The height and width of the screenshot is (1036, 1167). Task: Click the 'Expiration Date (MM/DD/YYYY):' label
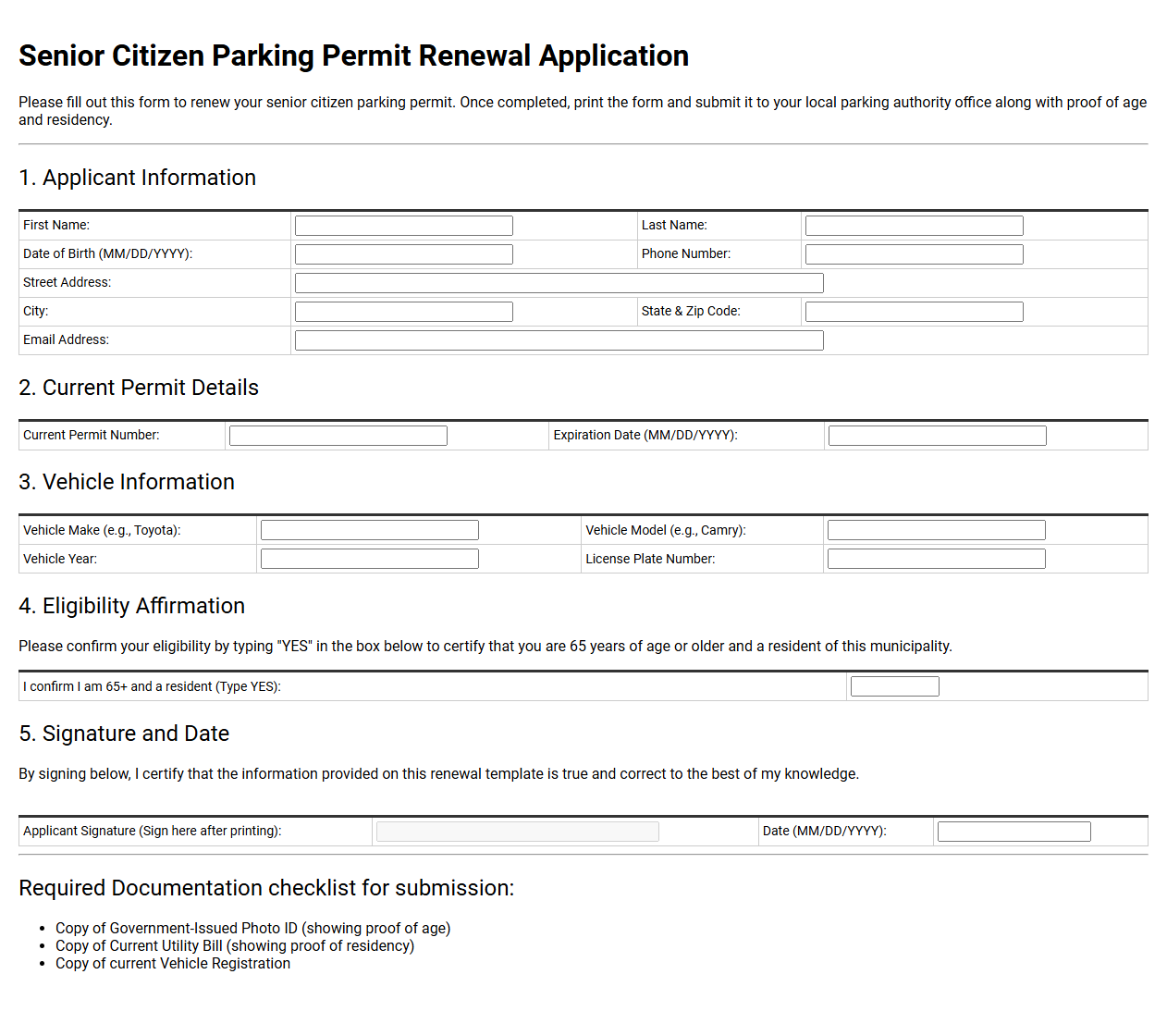[x=645, y=435]
